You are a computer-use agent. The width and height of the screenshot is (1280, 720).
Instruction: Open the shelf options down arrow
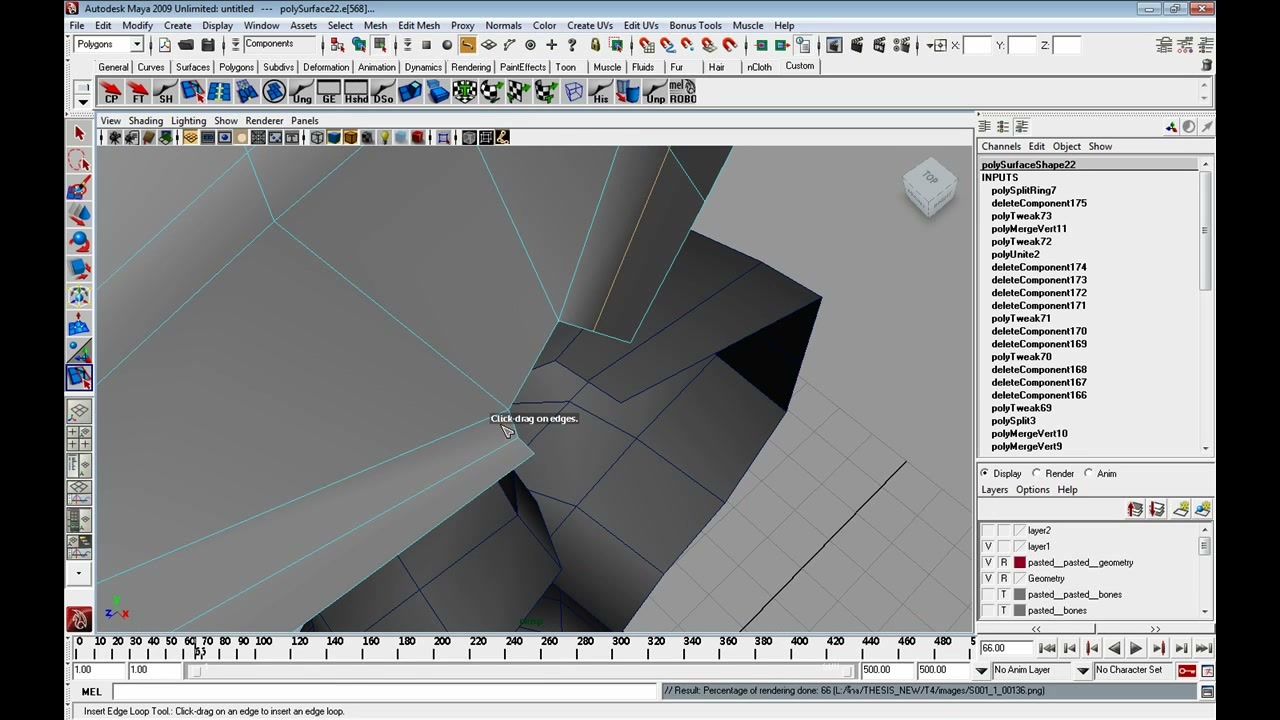pos(83,102)
